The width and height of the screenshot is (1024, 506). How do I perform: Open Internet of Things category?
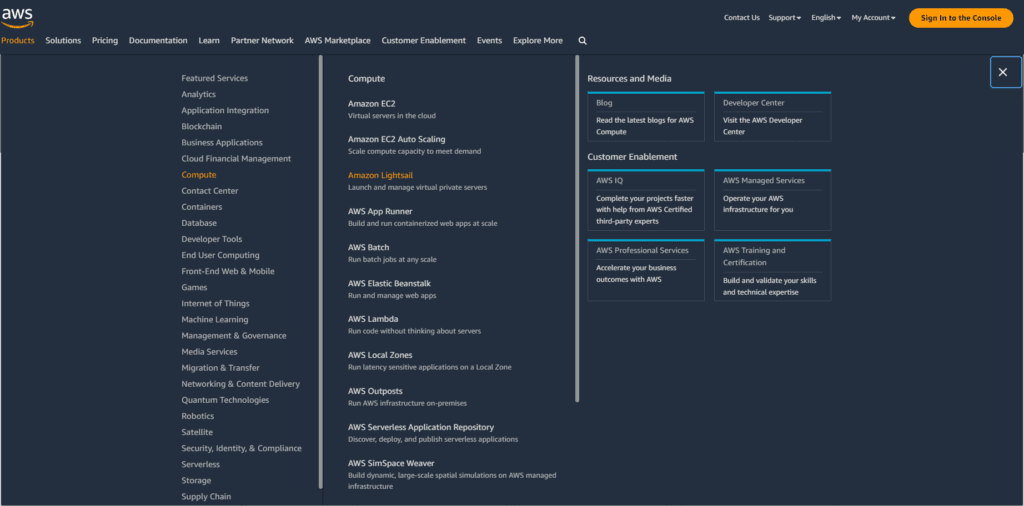(x=216, y=304)
